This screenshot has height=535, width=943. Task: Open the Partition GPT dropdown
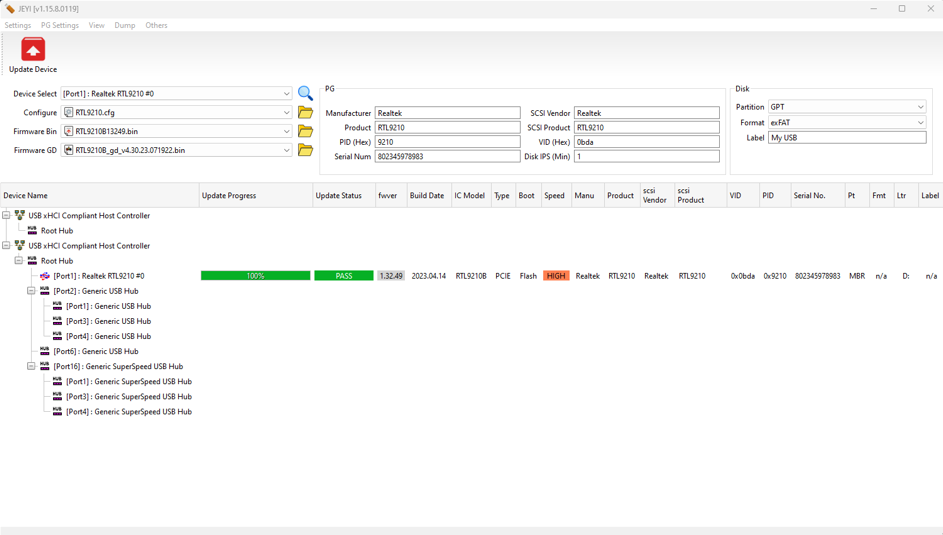coord(920,107)
